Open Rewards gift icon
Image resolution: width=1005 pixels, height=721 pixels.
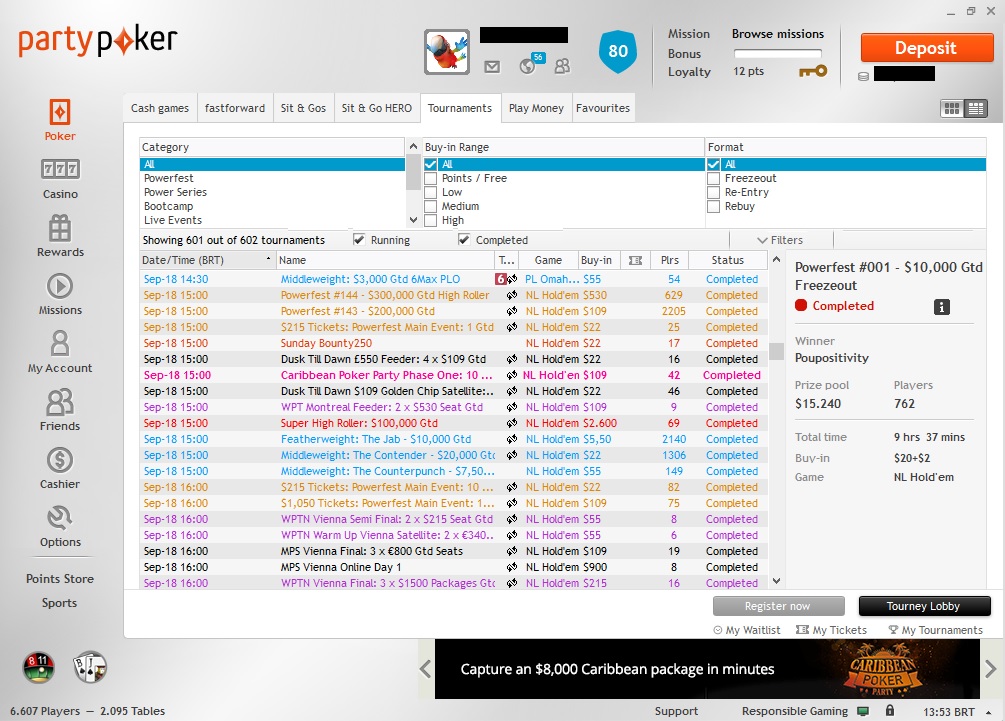(60, 228)
